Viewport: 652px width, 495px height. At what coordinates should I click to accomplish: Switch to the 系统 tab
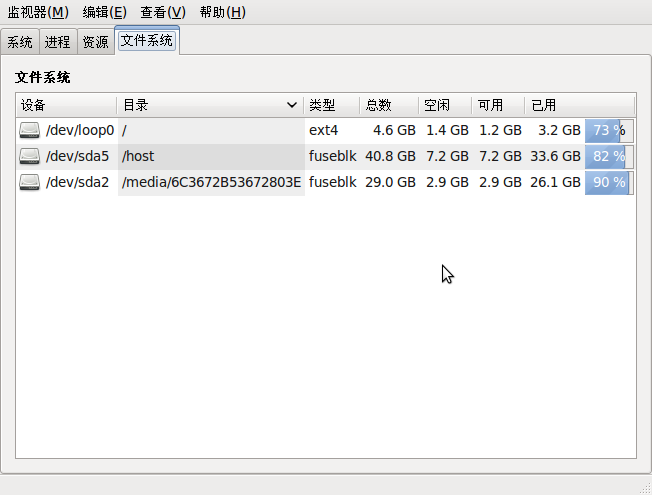point(20,42)
